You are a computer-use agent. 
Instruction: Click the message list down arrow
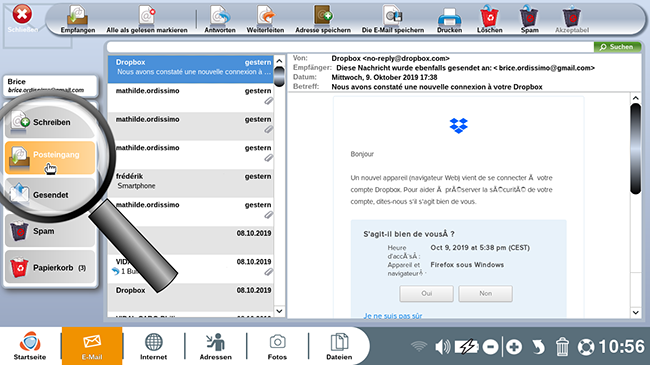(279, 311)
